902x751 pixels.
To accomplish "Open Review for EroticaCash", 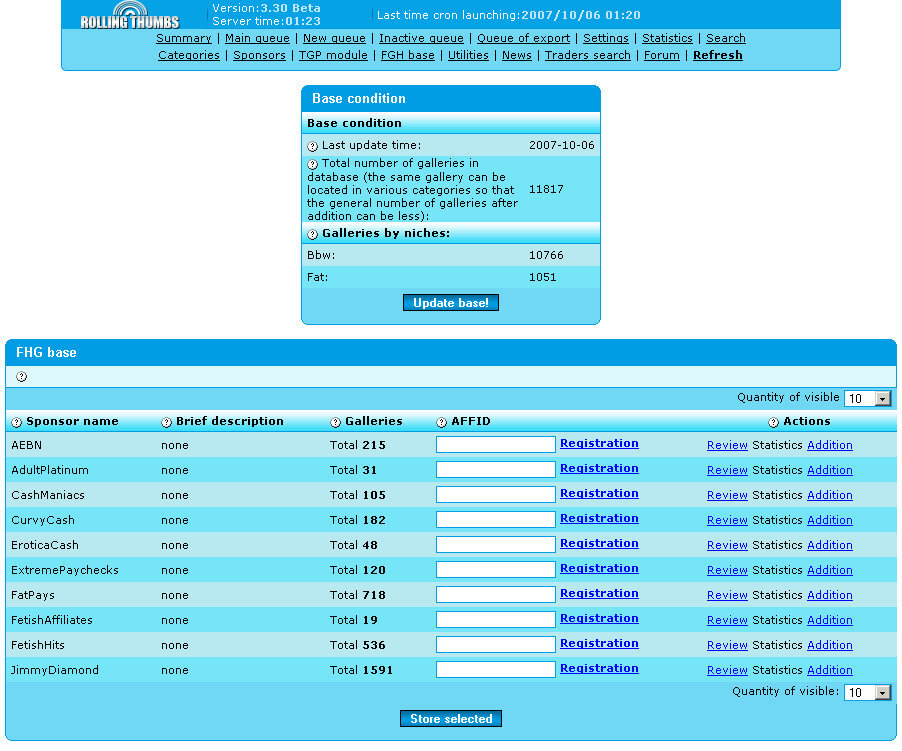I will point(727,545).
